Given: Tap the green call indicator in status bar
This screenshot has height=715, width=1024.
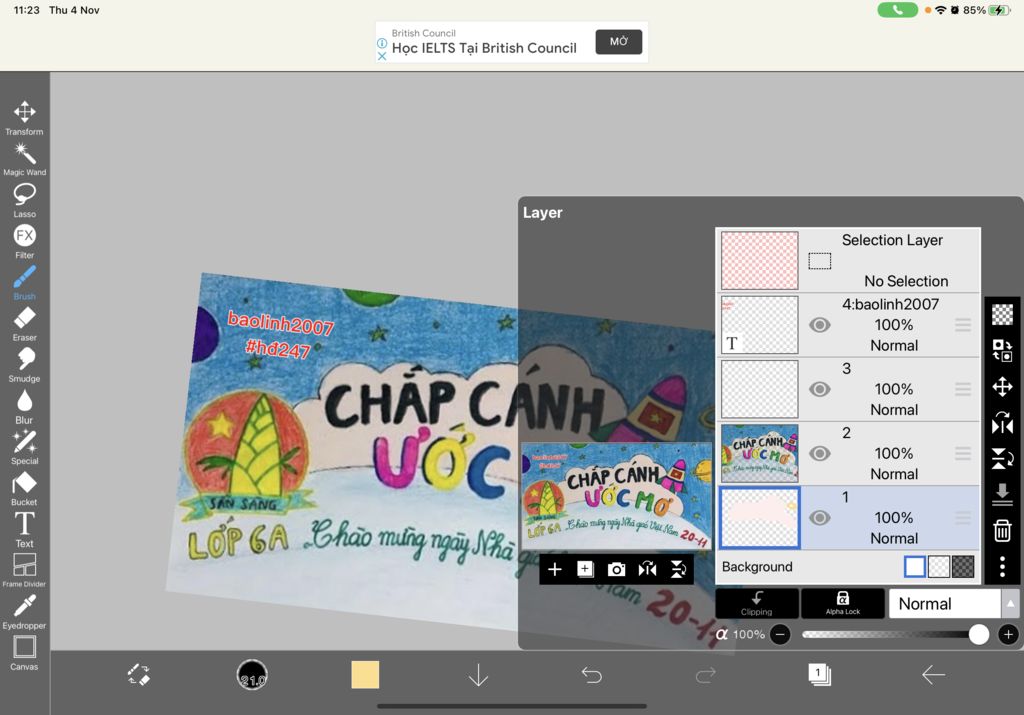Looking at the screenshot, I should click(x=897, y=10).
